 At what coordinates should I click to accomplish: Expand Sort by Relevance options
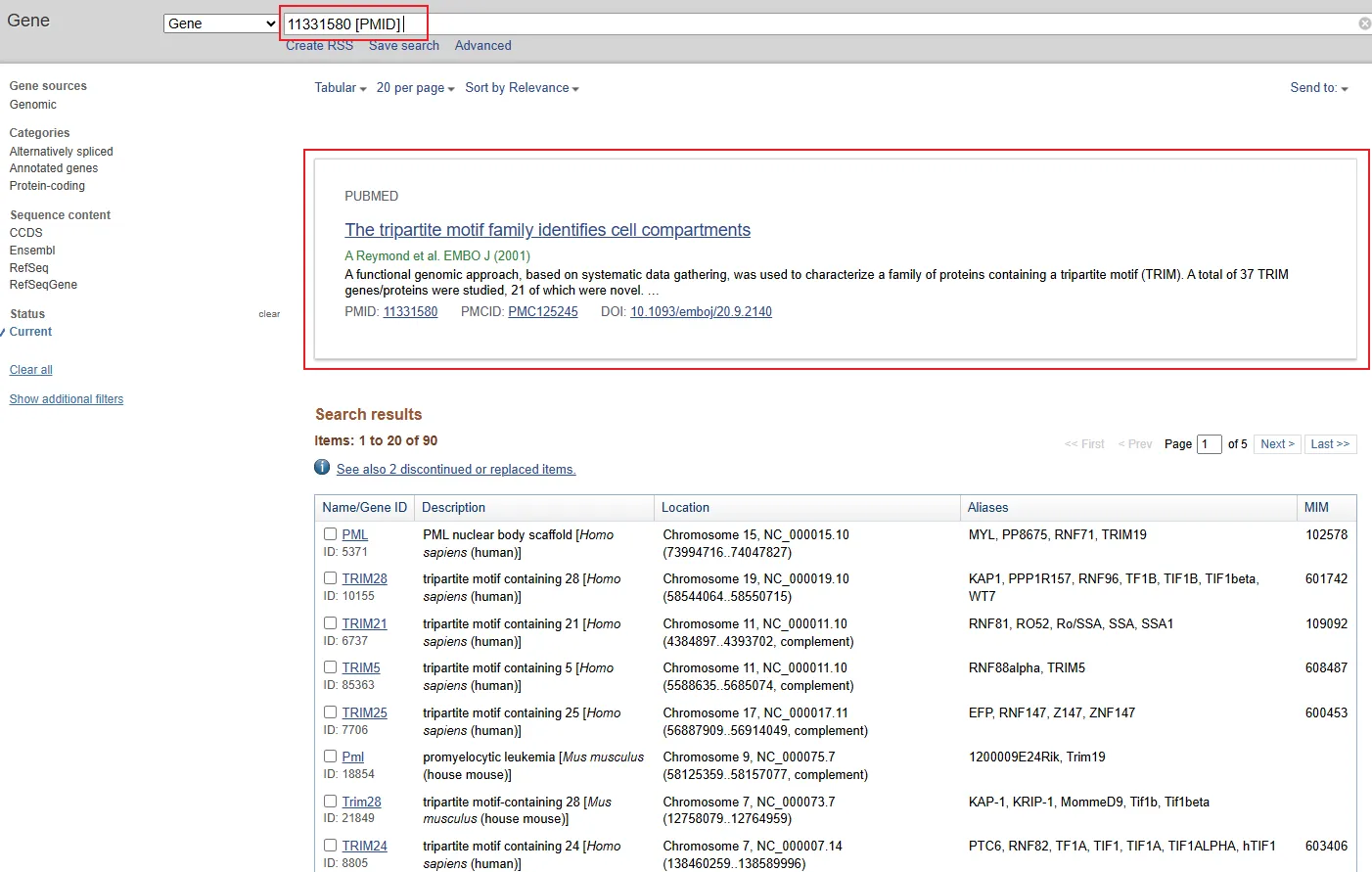point(522,88)
